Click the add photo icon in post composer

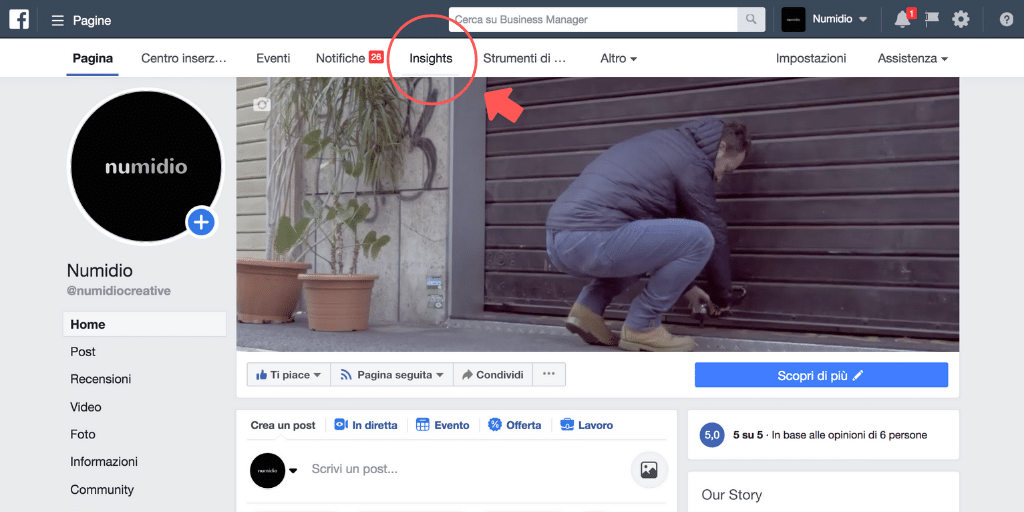tap(648, 470)
